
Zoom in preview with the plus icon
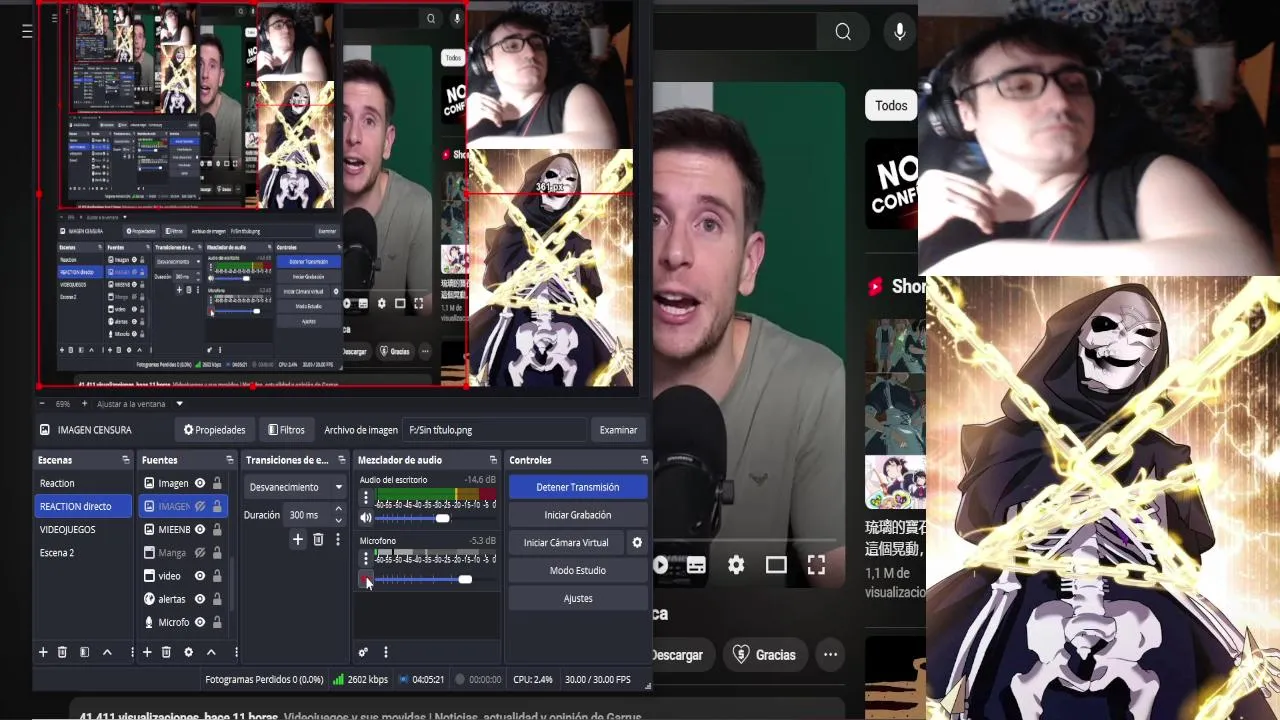tap(84, 404)
